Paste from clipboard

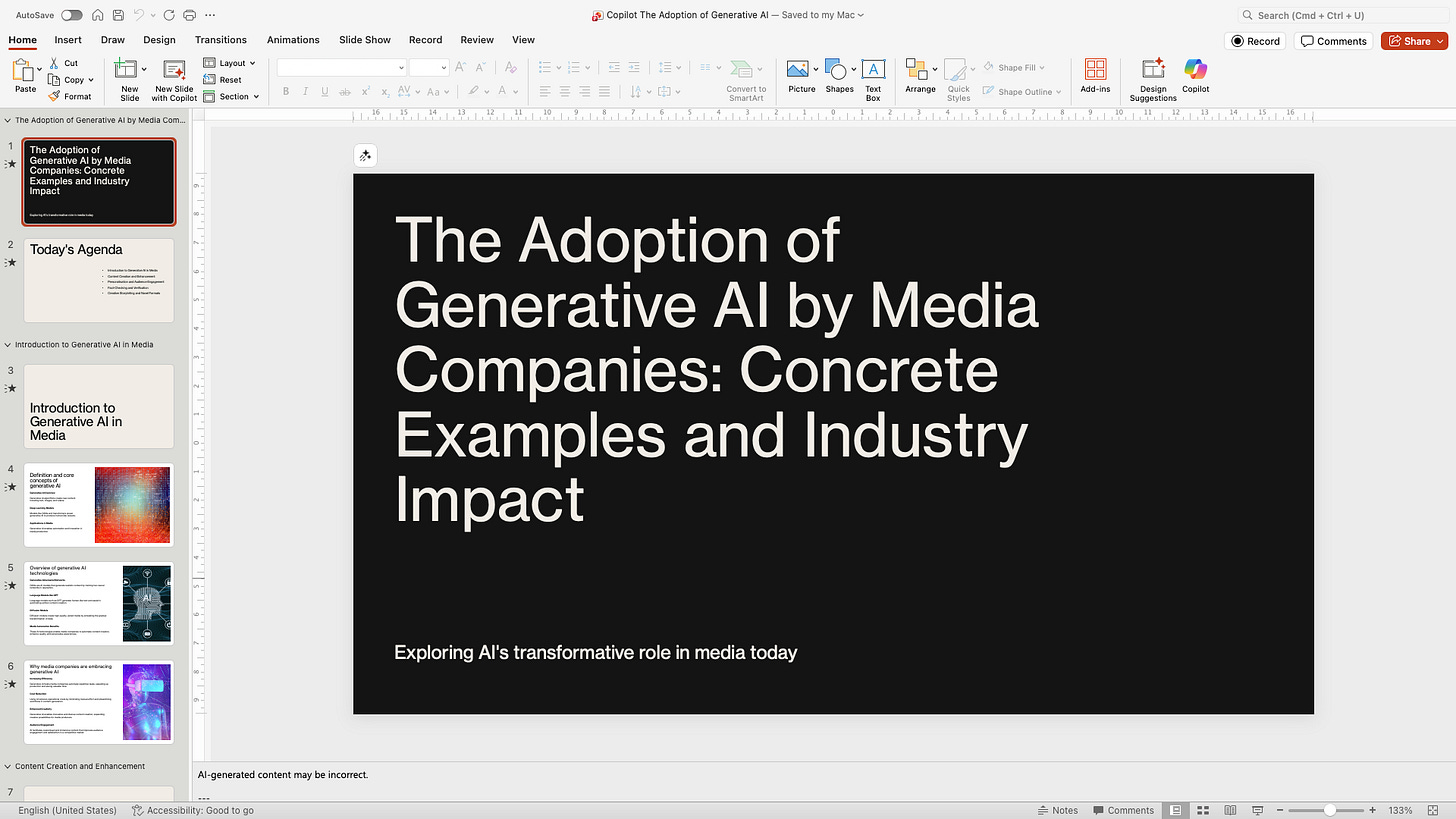click(25, 76)
